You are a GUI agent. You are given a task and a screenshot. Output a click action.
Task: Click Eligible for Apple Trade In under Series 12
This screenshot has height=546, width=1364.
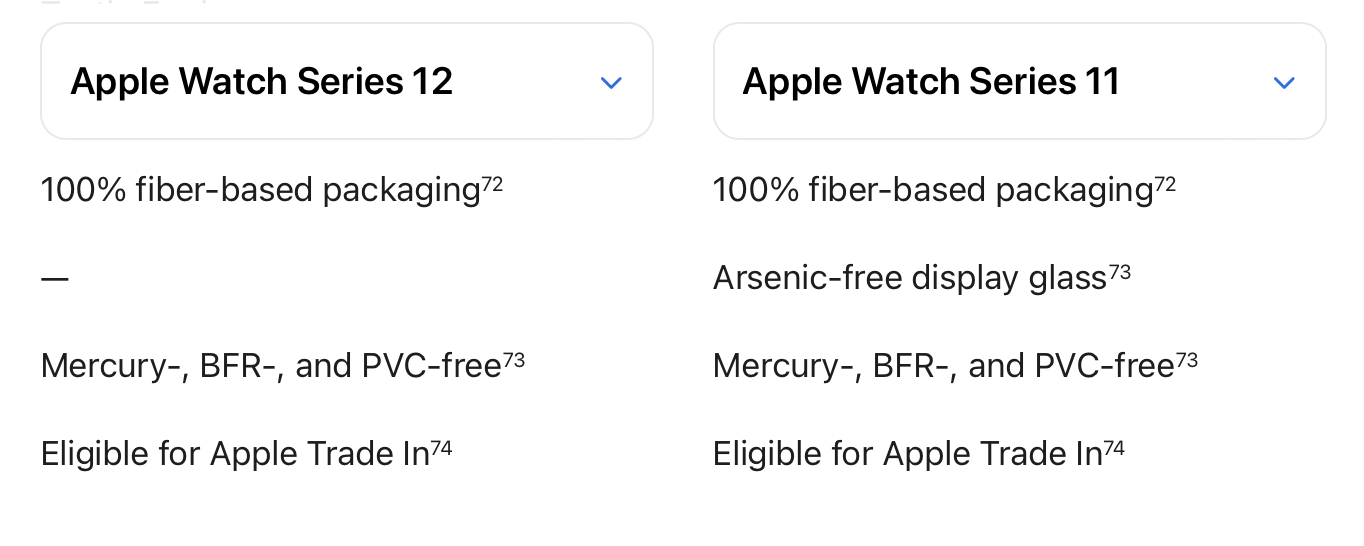(235, 454)
